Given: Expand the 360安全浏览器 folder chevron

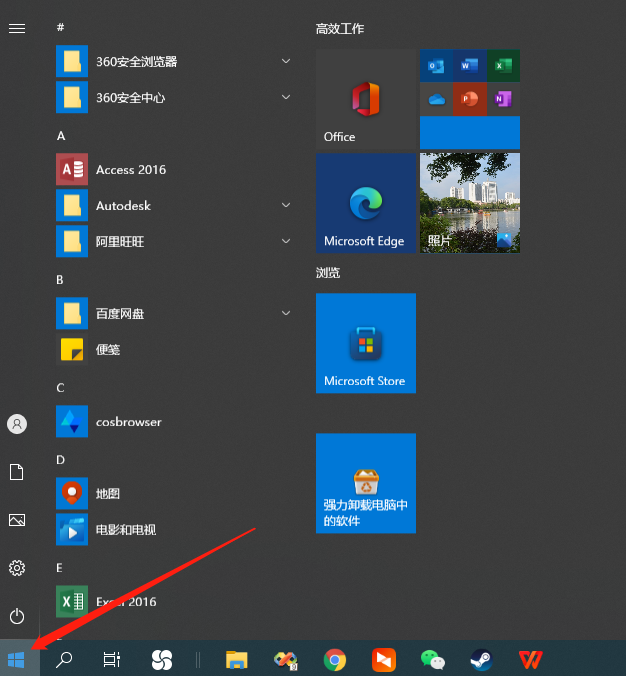Looking at the screenshot, I should pos(286,61).
